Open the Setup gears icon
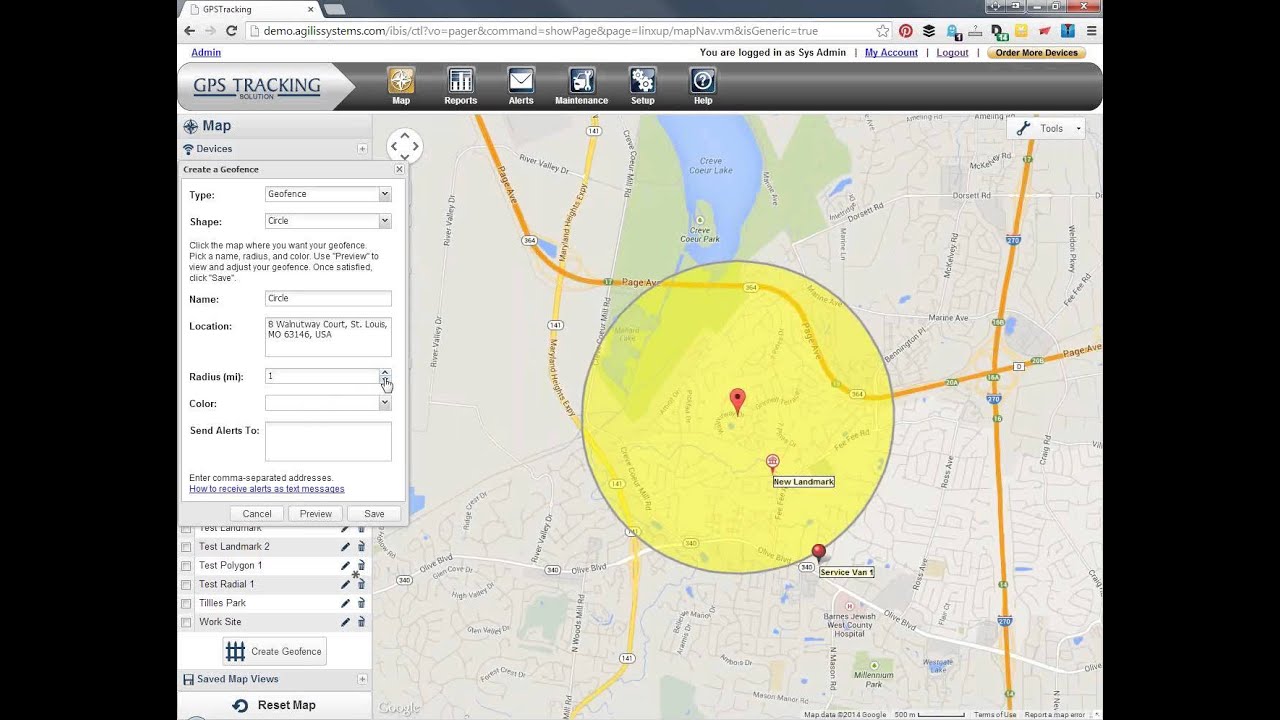This screenshot has height=720, width=1280. [x=642, y=82]
